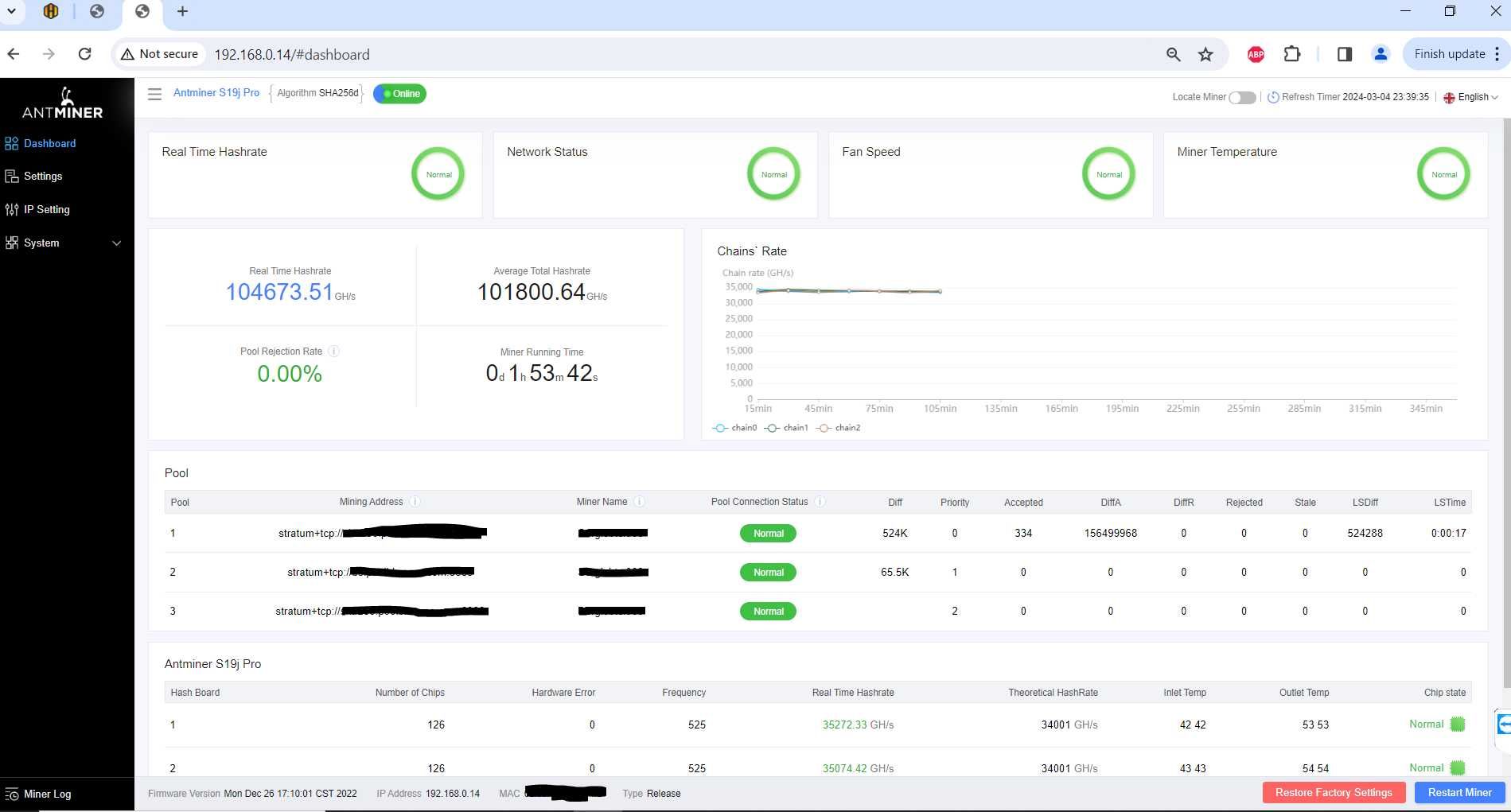This screenshot has width=1511, height=812.
Task: Click the ABP Adblock Plus extension icon
Action: click(x=1256, y=54)
